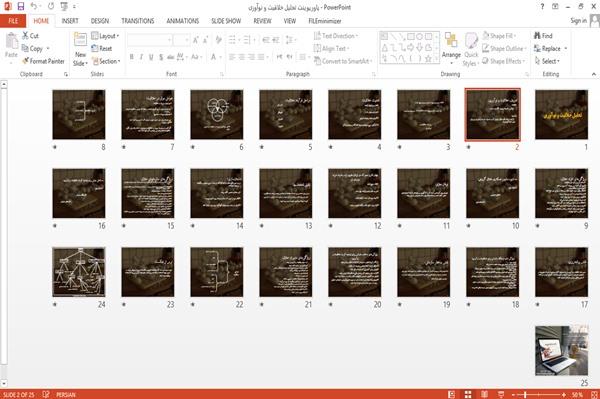Click the New Slide icon
The image size is (600, 399).
(x=80, y=40)
